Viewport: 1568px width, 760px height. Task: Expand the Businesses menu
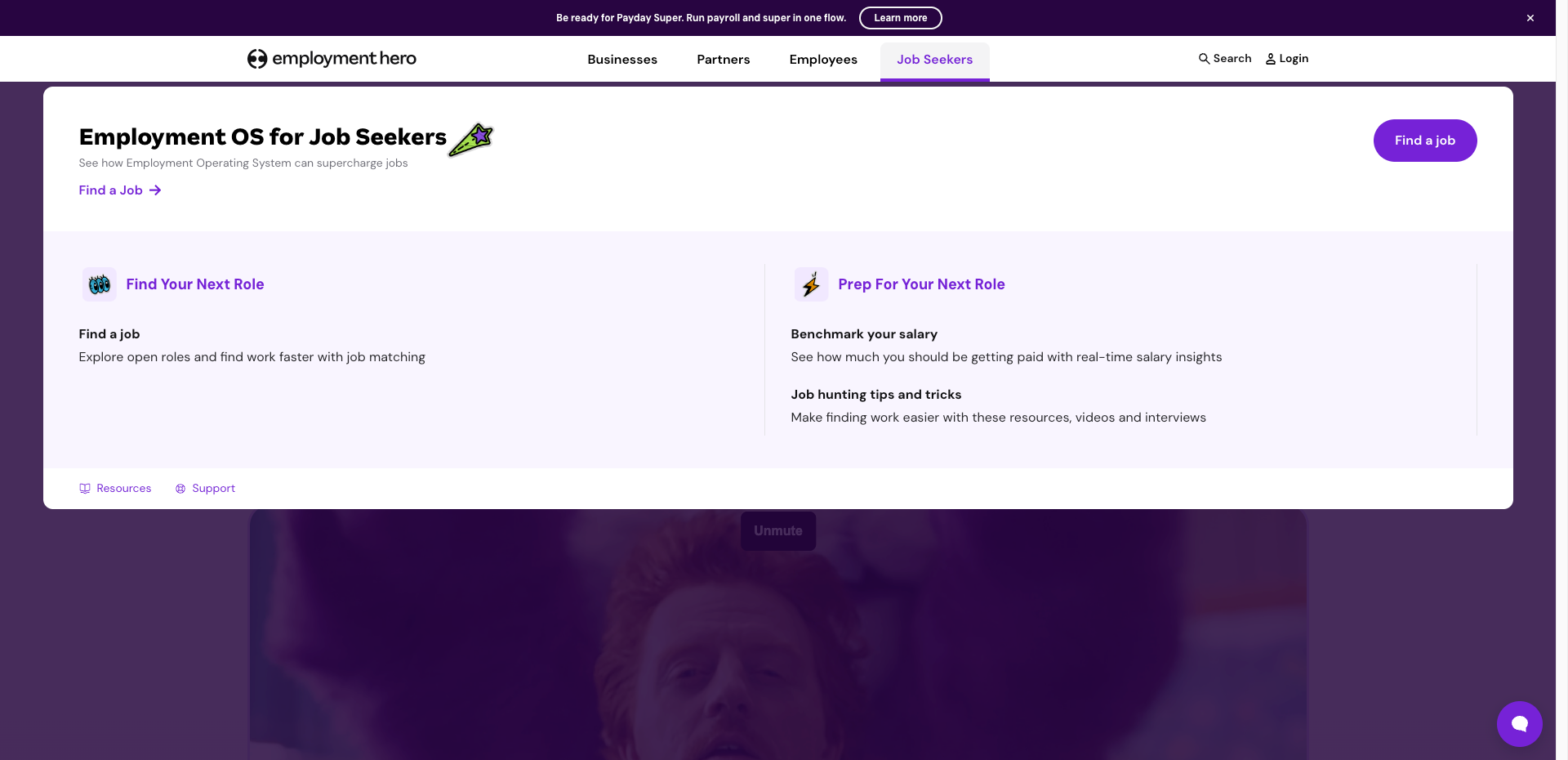622,60
